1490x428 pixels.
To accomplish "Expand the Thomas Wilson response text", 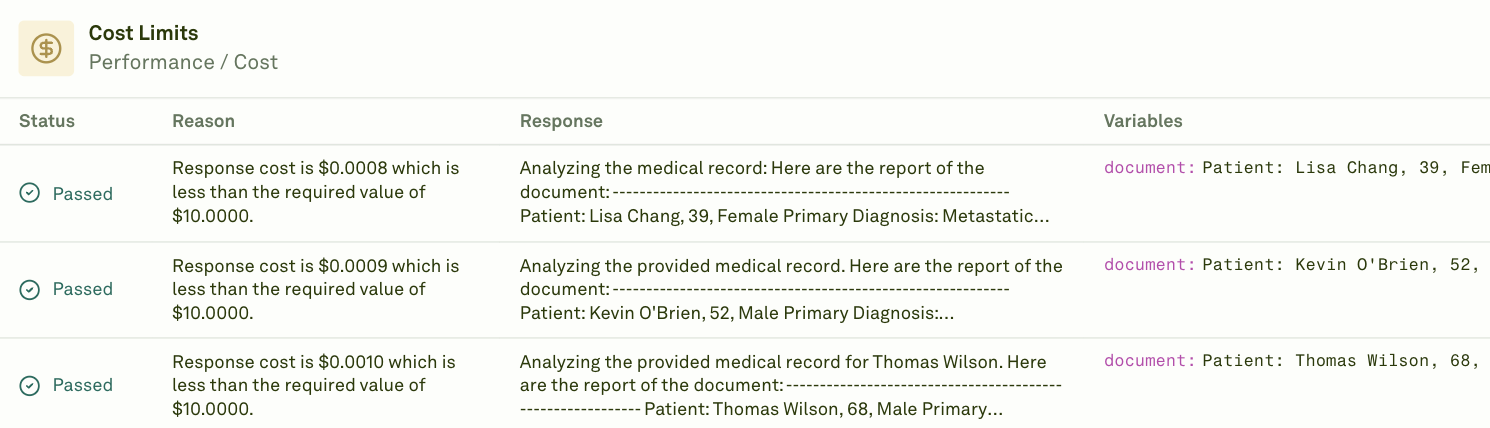I will (x=791, y=385).
